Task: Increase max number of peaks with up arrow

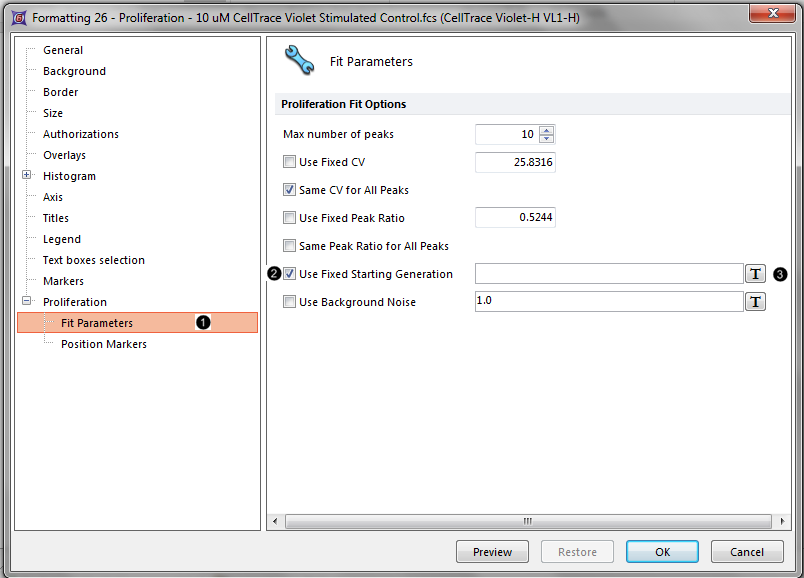Action: (546, 130)
